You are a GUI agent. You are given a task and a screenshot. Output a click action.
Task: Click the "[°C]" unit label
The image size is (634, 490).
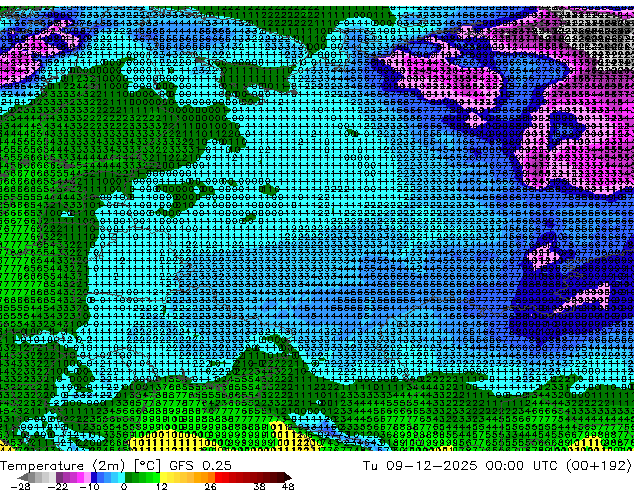pos(147,466)
